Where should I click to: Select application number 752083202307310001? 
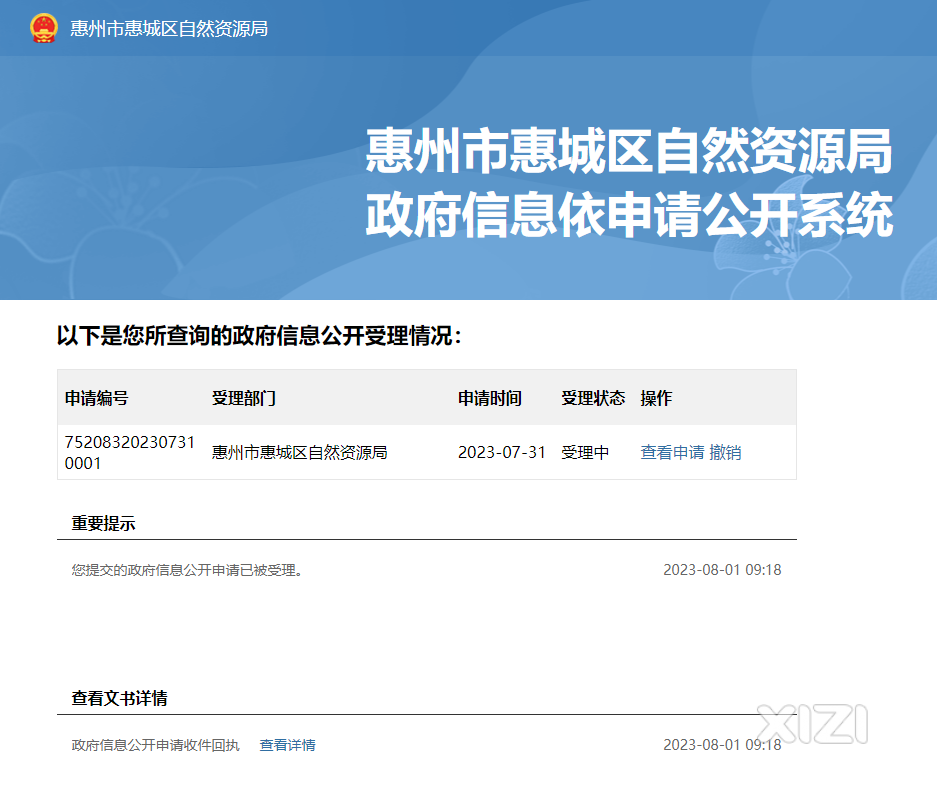(x=130, y=452)
